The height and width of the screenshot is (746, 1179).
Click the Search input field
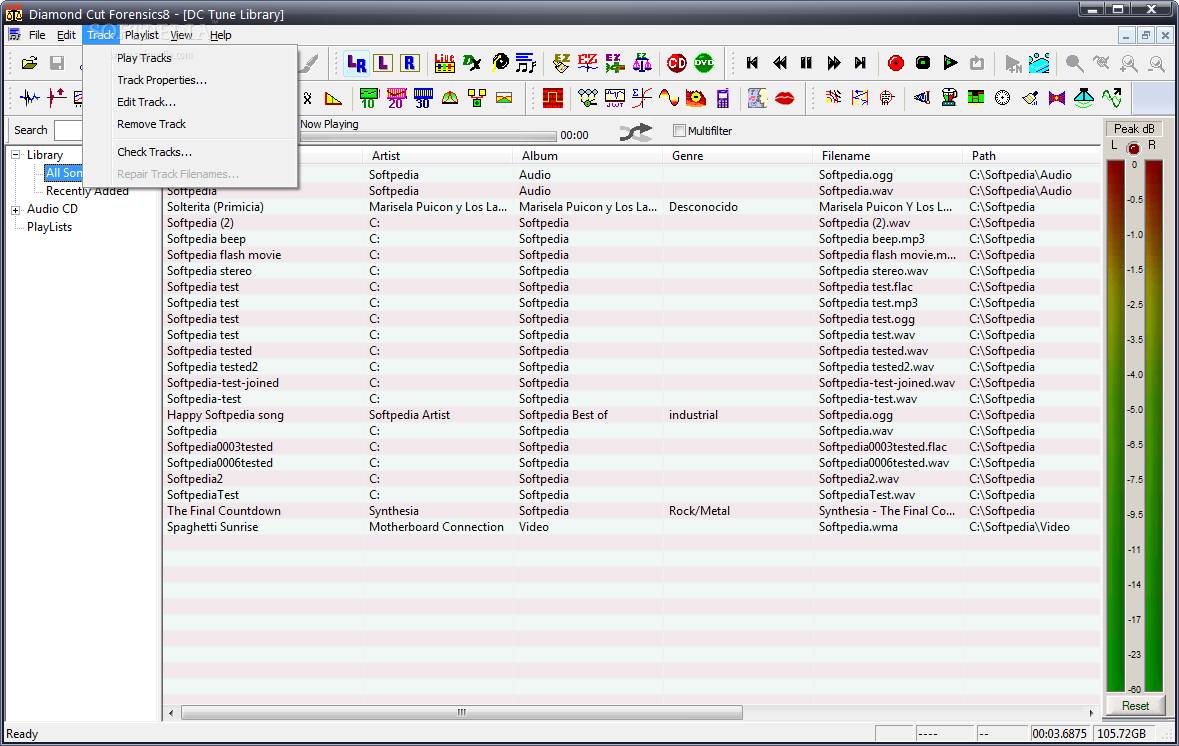click(x=68, y=130)
